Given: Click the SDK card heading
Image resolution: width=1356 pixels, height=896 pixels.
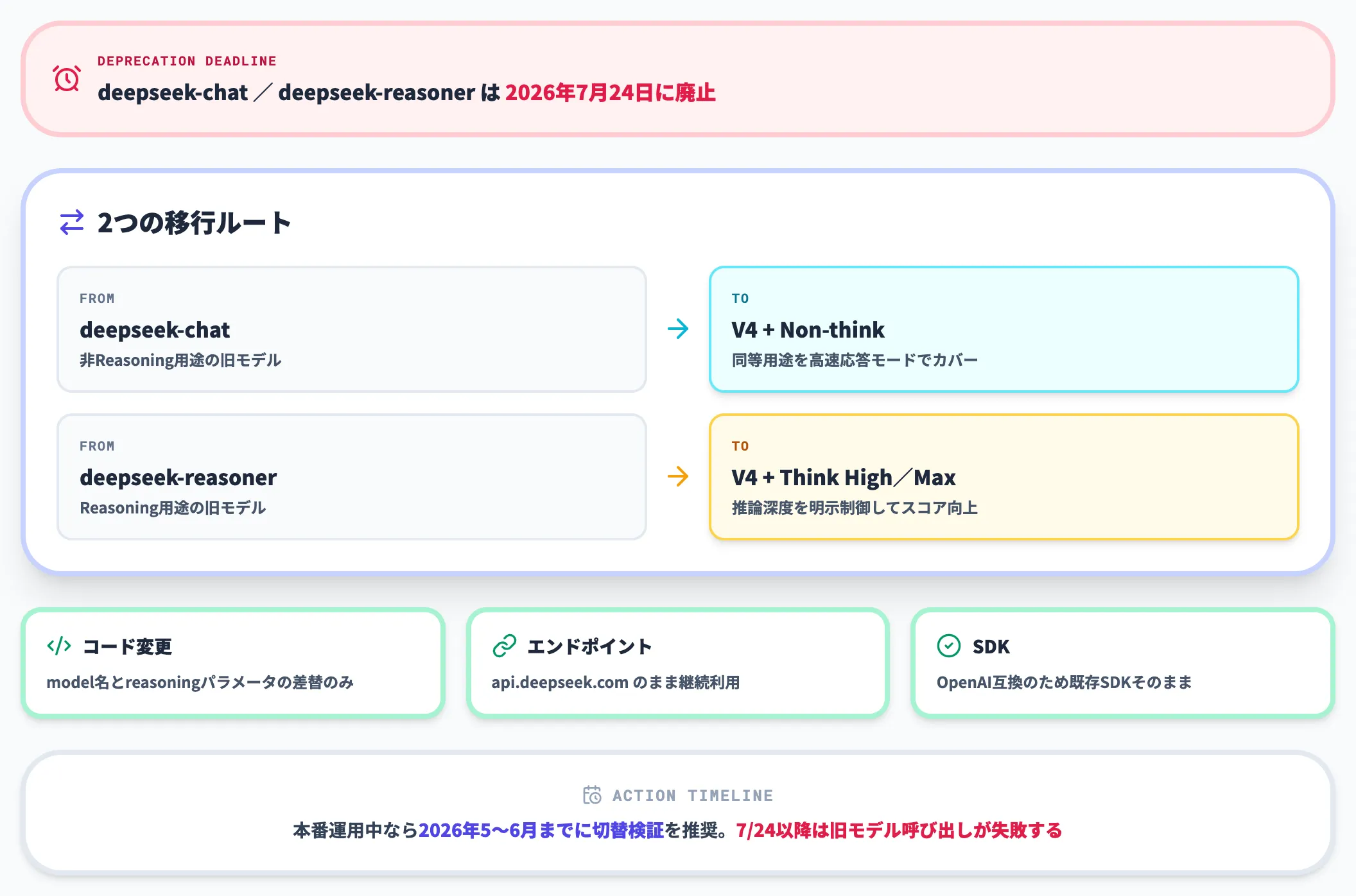Looking at the screenshot, I should tap(991, 646).
